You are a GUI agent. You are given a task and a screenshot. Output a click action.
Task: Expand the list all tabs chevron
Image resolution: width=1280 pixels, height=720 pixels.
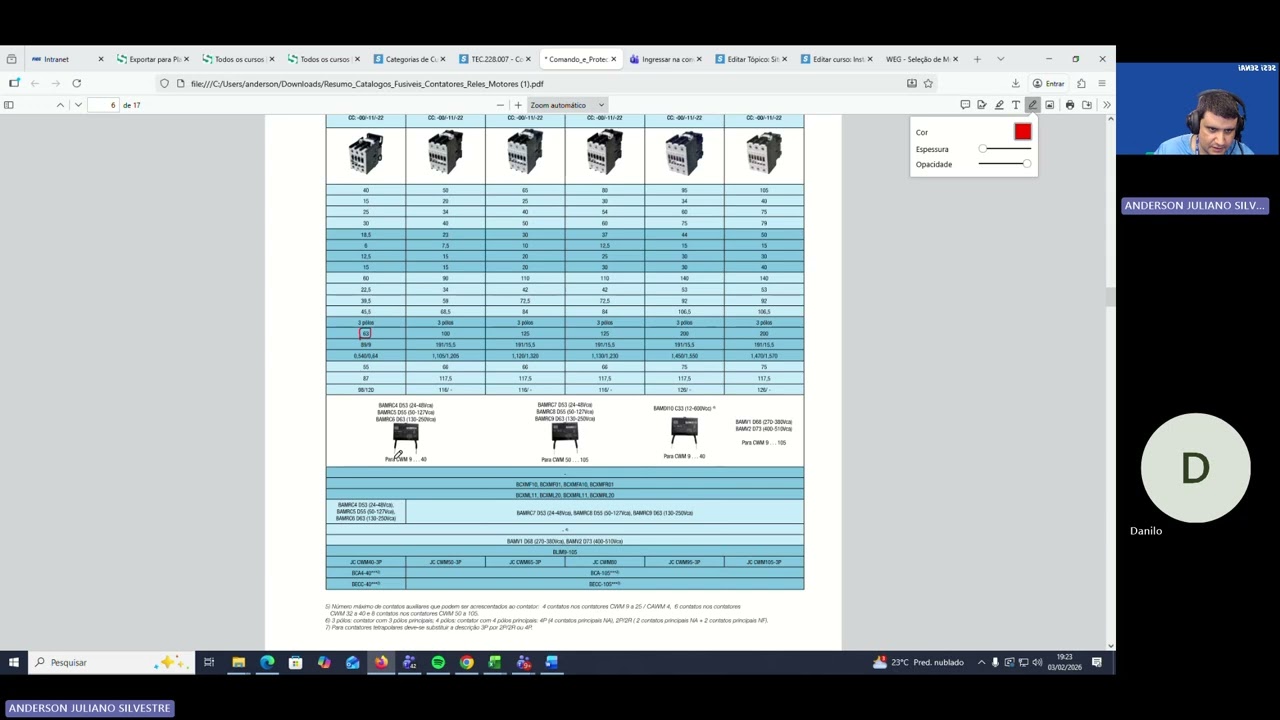[x=1000, y=59]
